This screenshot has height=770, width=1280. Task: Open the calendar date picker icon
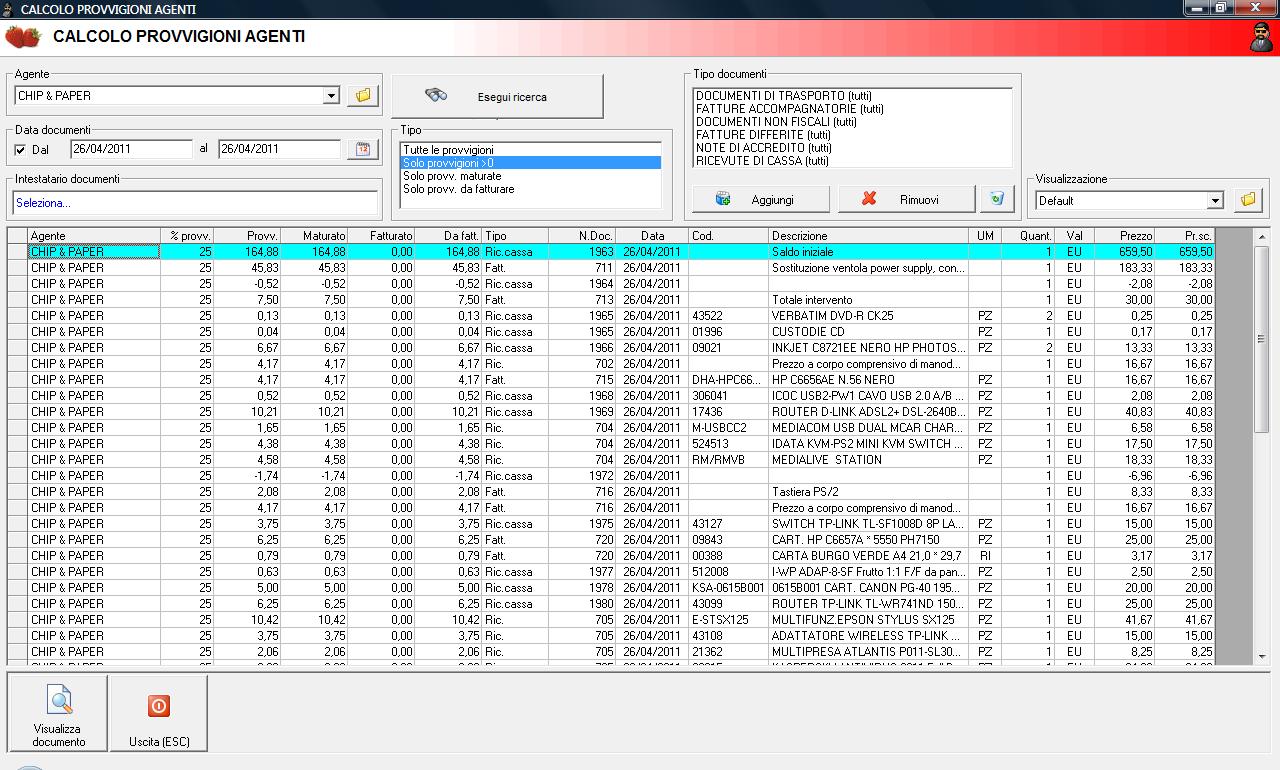[363, 149]
